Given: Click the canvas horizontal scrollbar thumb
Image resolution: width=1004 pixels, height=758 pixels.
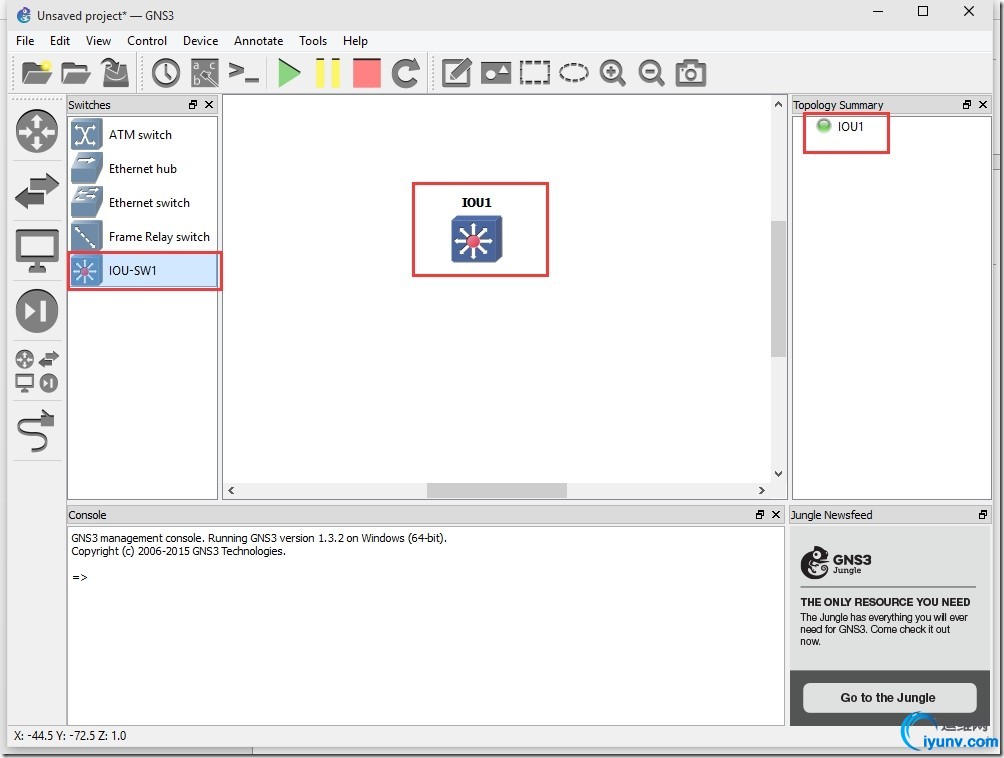Looking at the screenshot, I should pos(496,490).
